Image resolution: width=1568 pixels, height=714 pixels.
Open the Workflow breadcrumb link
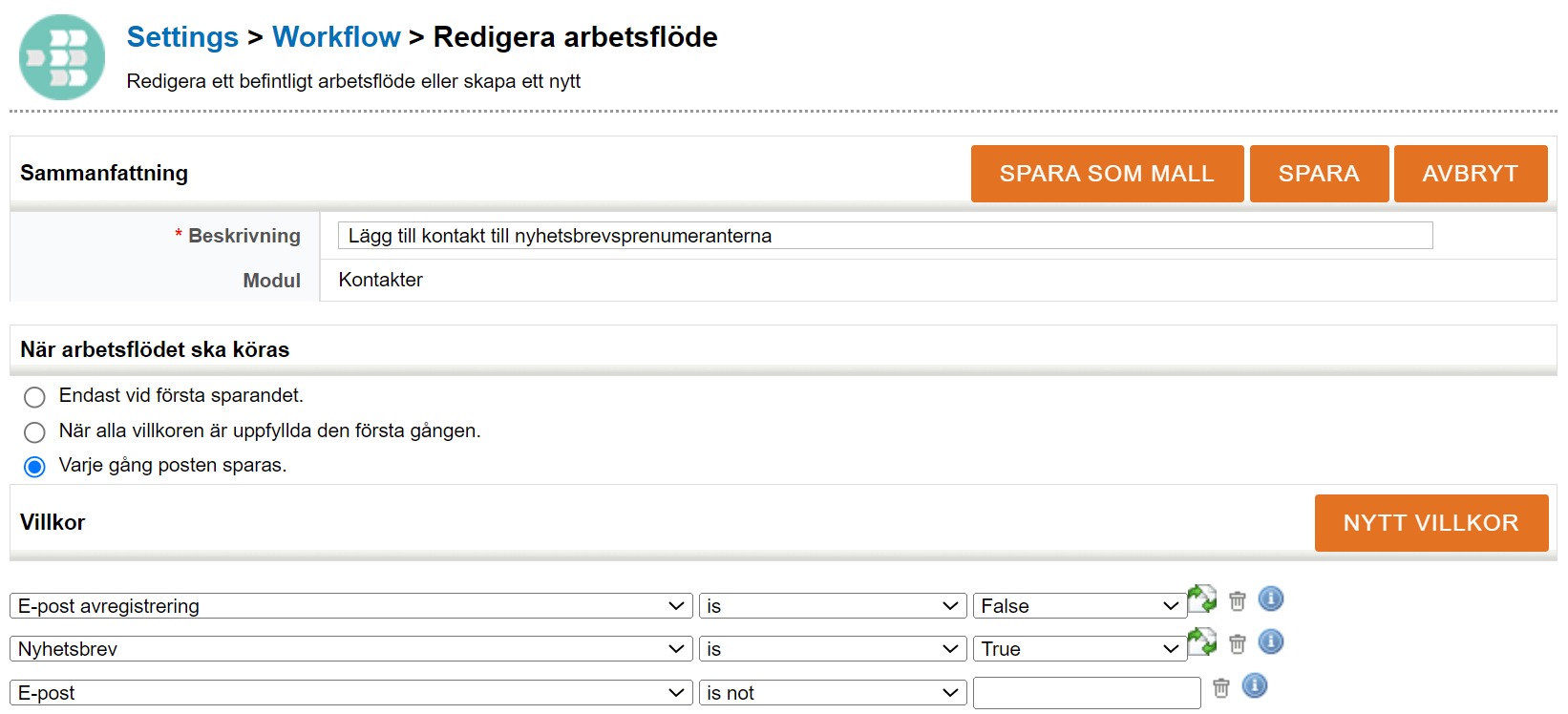[336, 37]
